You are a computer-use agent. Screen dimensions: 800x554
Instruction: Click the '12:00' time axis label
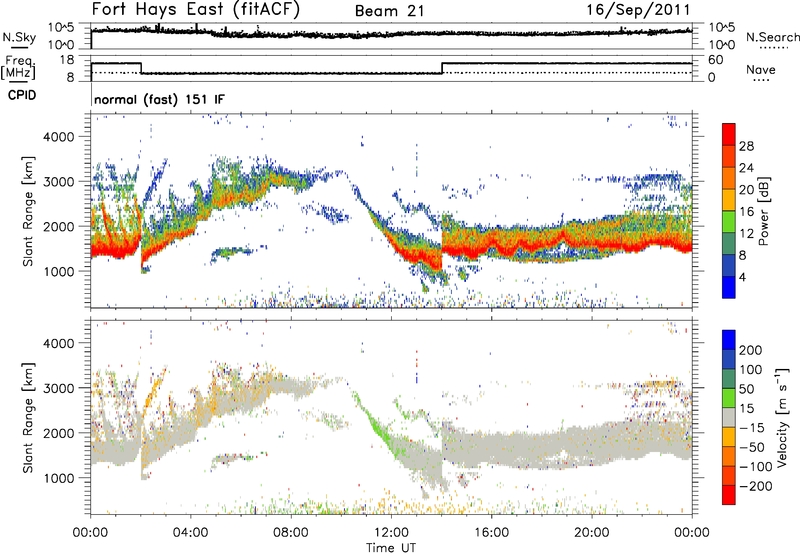coord(391,533)
